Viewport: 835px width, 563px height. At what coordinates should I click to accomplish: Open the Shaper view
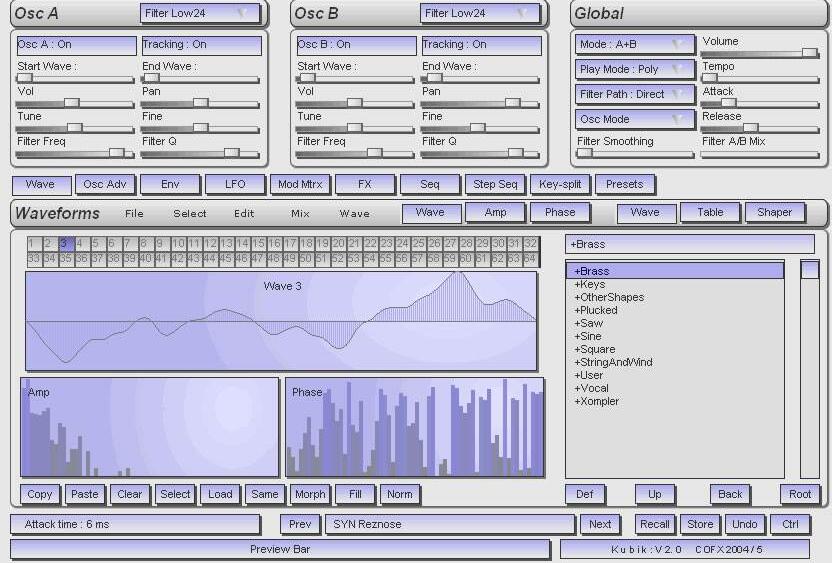click(774, 212)
